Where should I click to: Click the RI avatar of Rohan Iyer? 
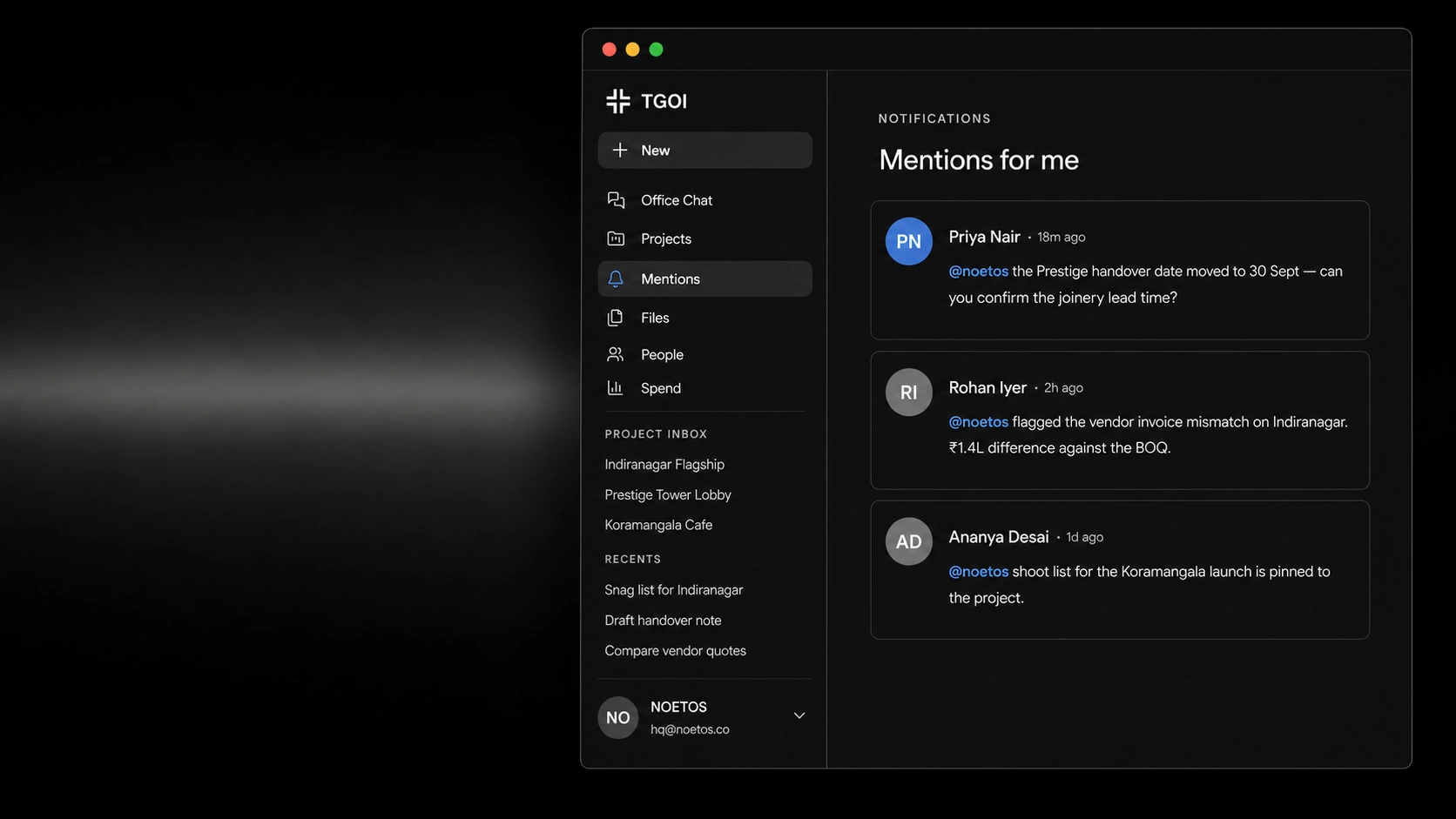click(908, 392)
